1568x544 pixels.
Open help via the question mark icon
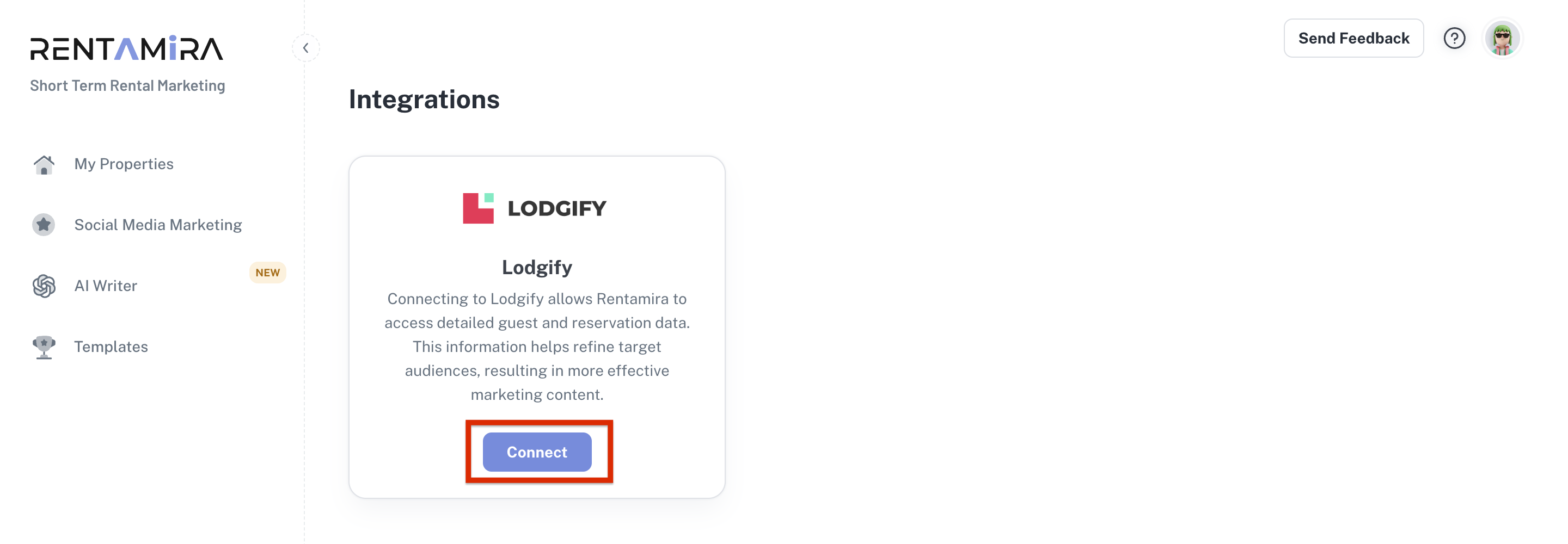pos(1454,38)
